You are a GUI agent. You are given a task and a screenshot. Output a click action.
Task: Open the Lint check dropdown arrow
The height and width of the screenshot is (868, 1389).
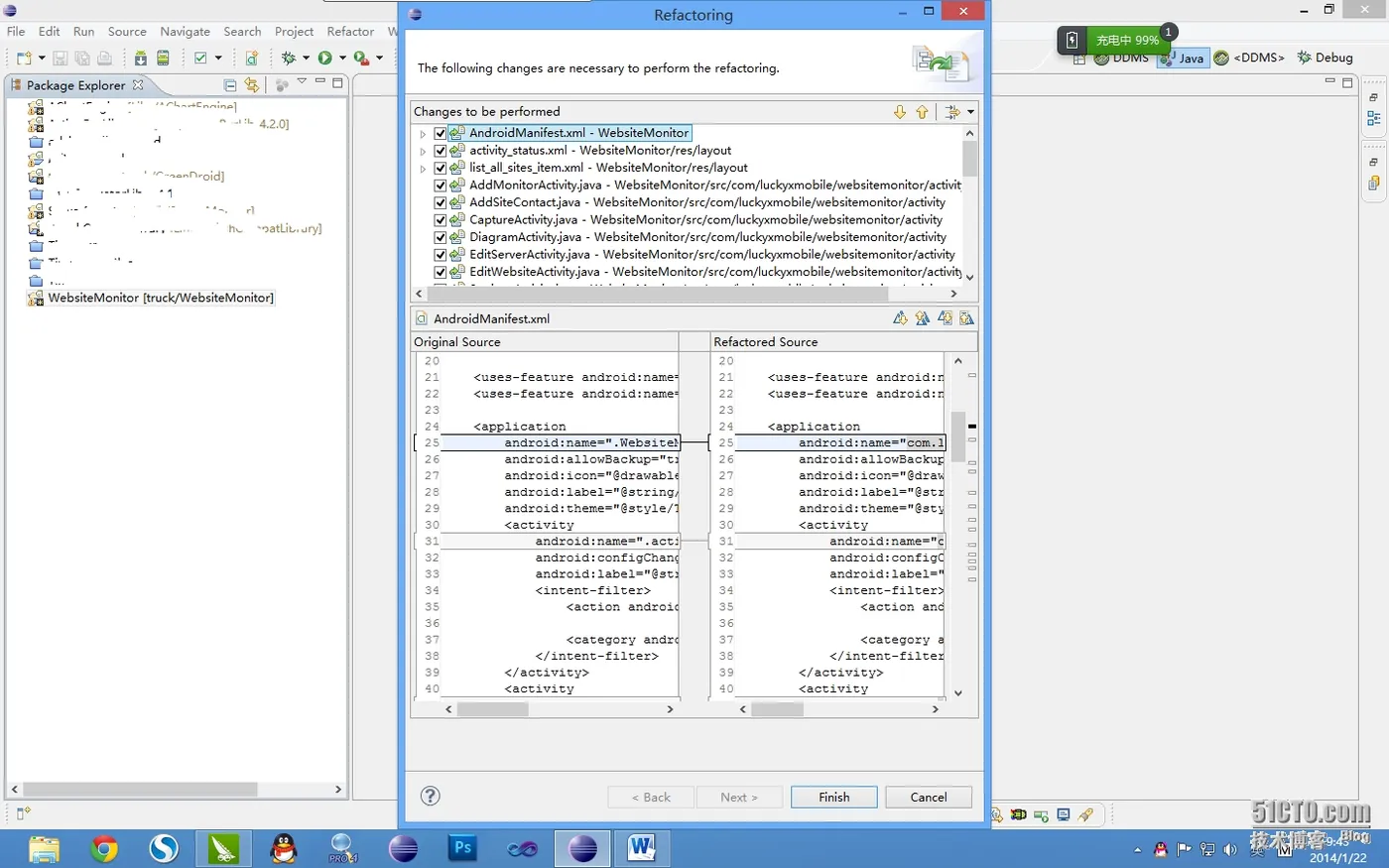218,59
